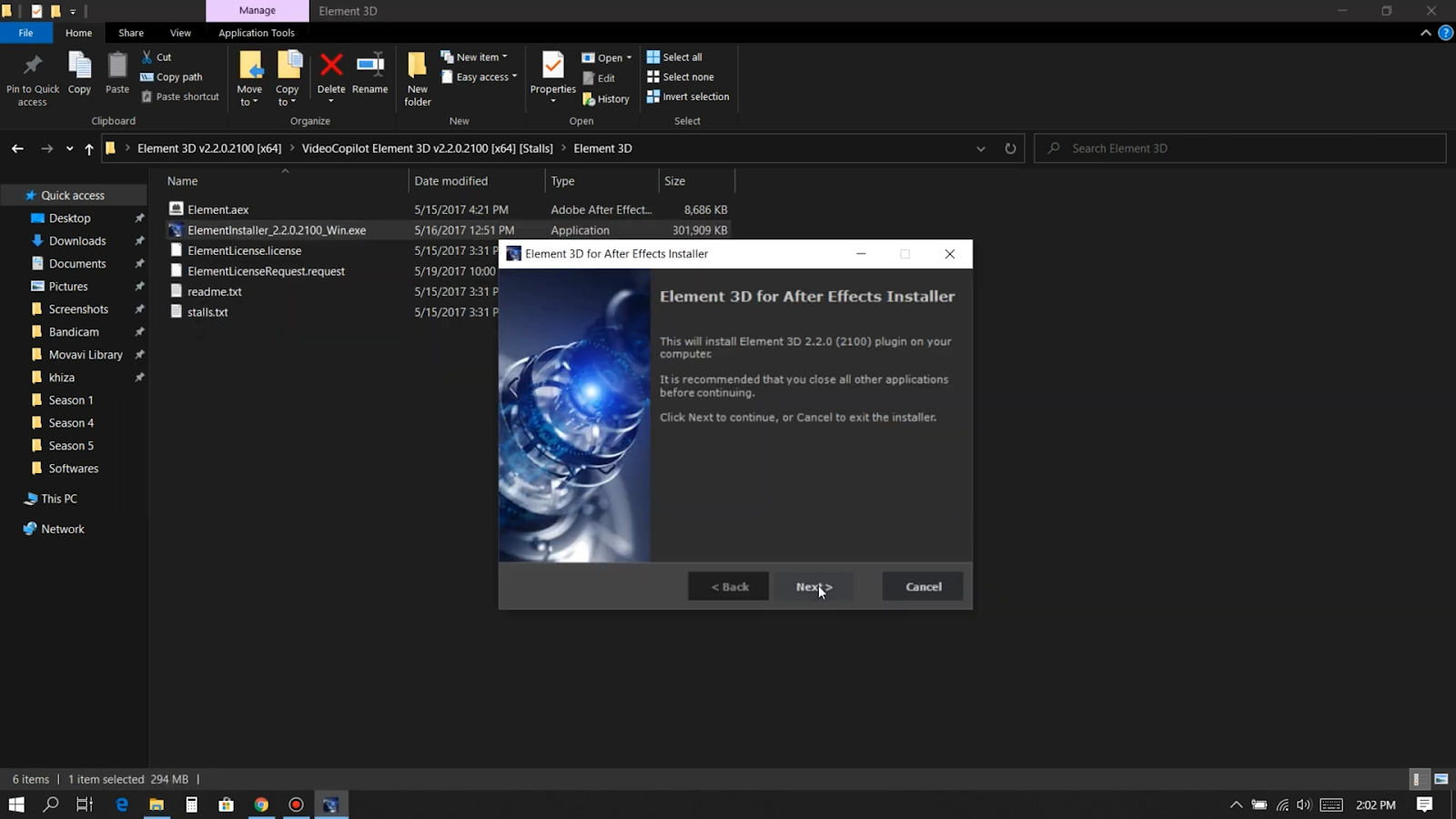1456x819 pixels.
Task: Open the File menu
Action: pos(25,33)
